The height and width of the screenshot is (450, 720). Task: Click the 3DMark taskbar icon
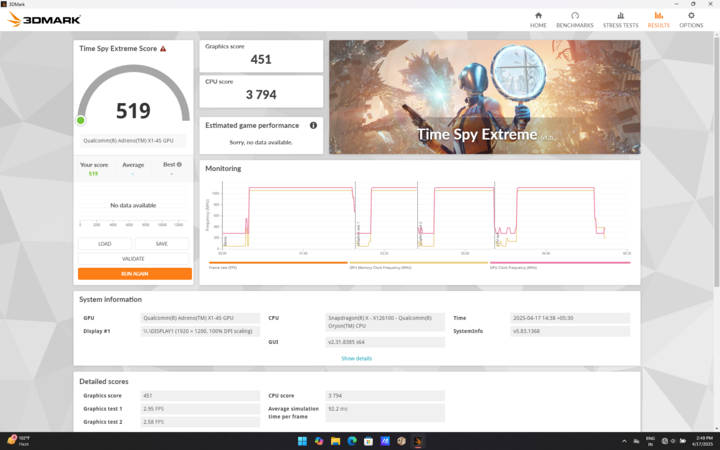418,441
